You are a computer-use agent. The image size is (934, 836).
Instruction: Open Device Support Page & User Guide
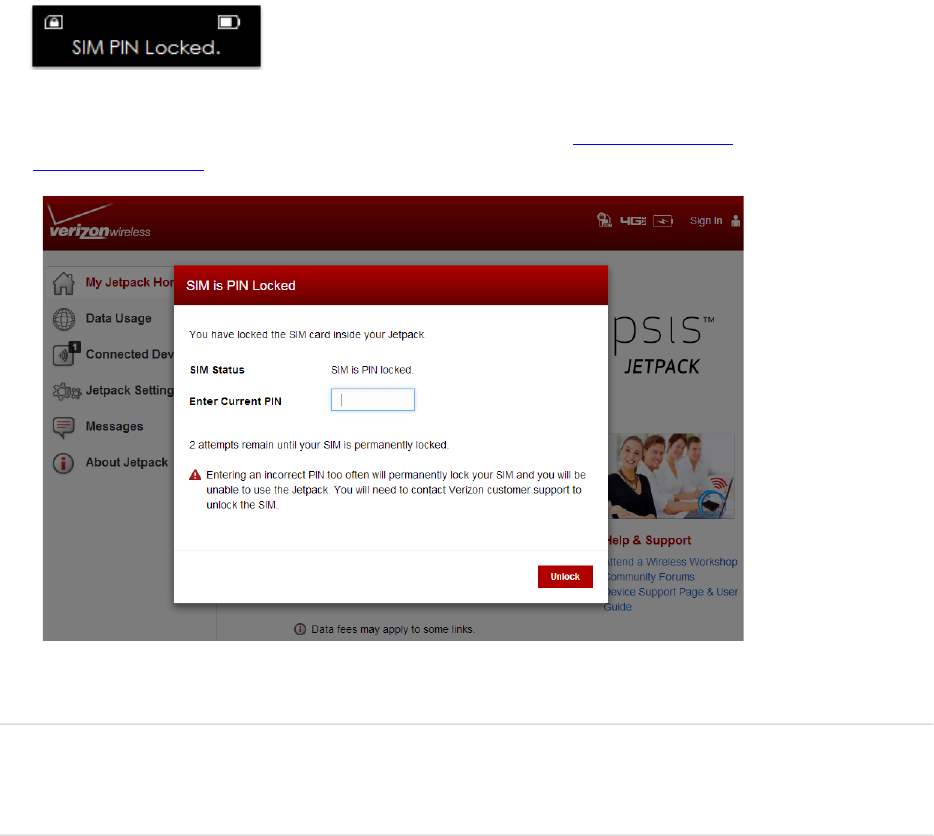(672, 599)
